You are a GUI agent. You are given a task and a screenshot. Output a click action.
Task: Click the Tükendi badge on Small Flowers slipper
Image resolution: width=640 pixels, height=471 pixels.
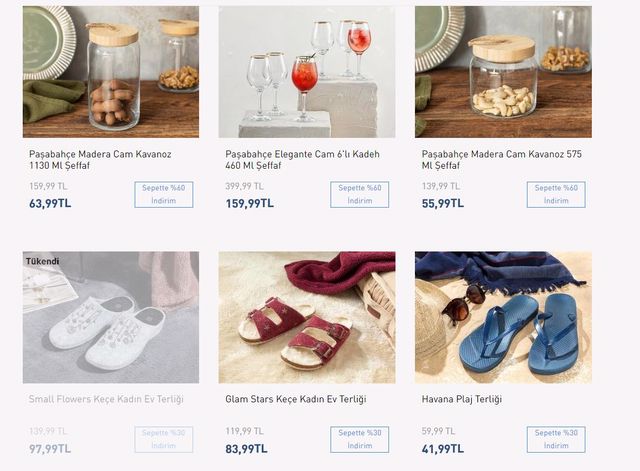pos(42,261)
